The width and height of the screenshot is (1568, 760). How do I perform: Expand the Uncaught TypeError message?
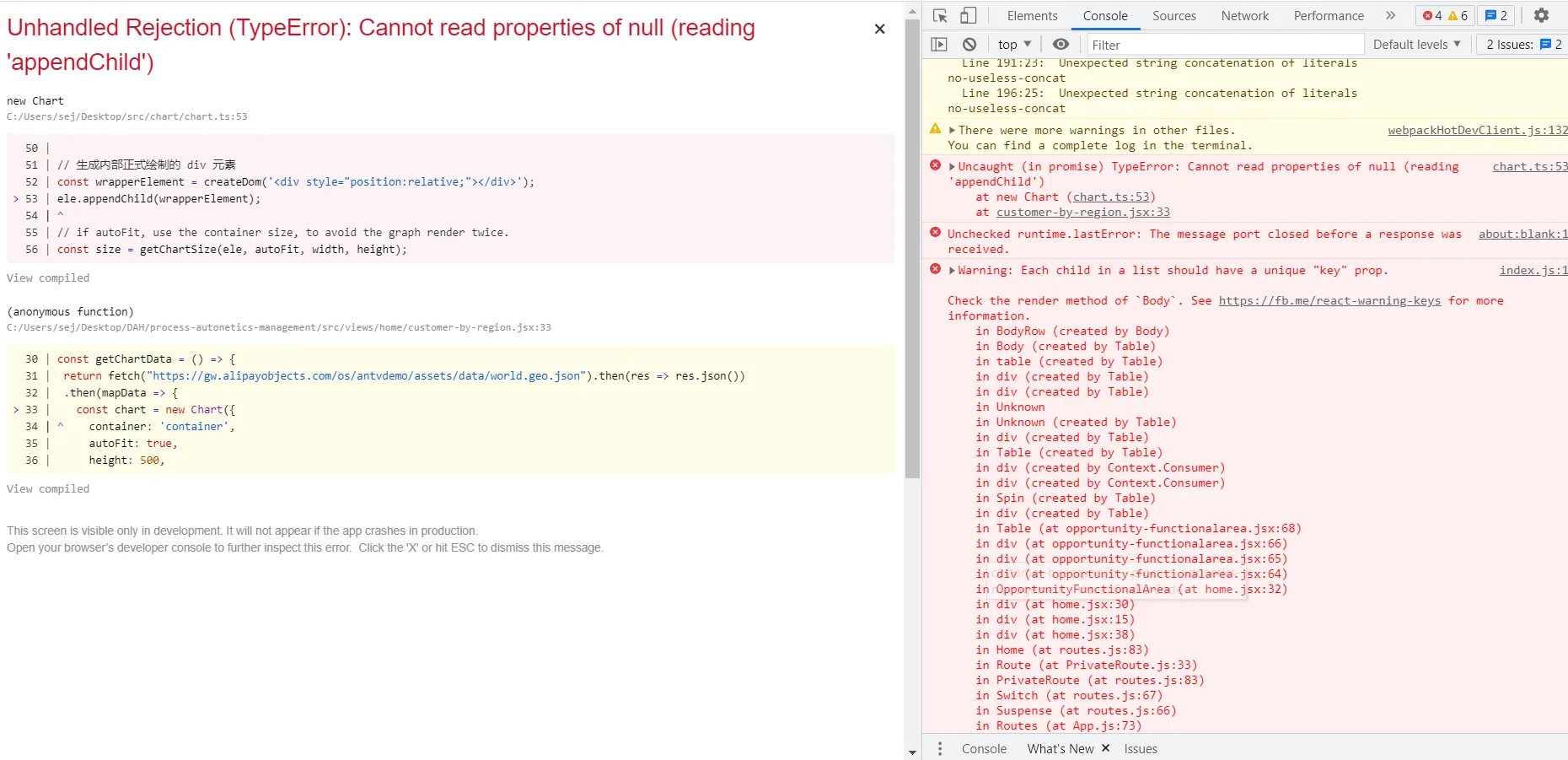tap(953, 167)
